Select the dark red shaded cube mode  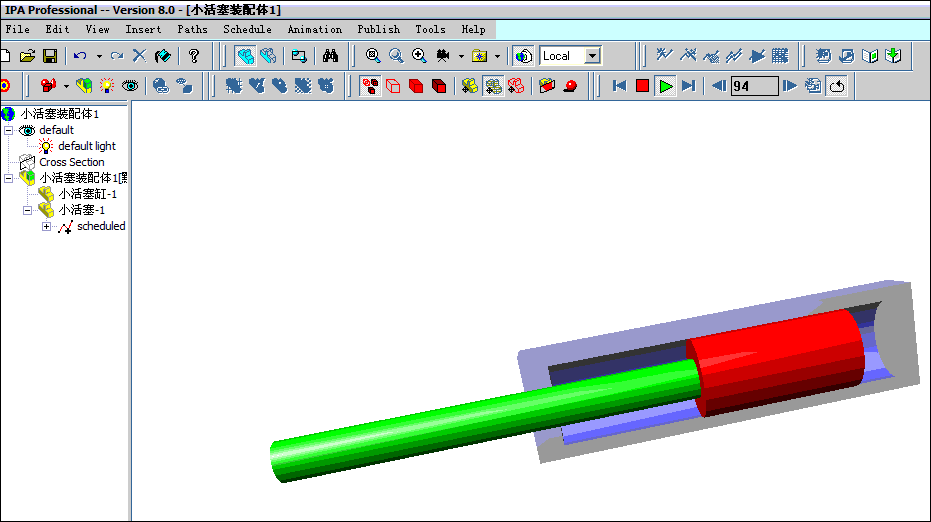pyautogui.click(x=439, y=86)
